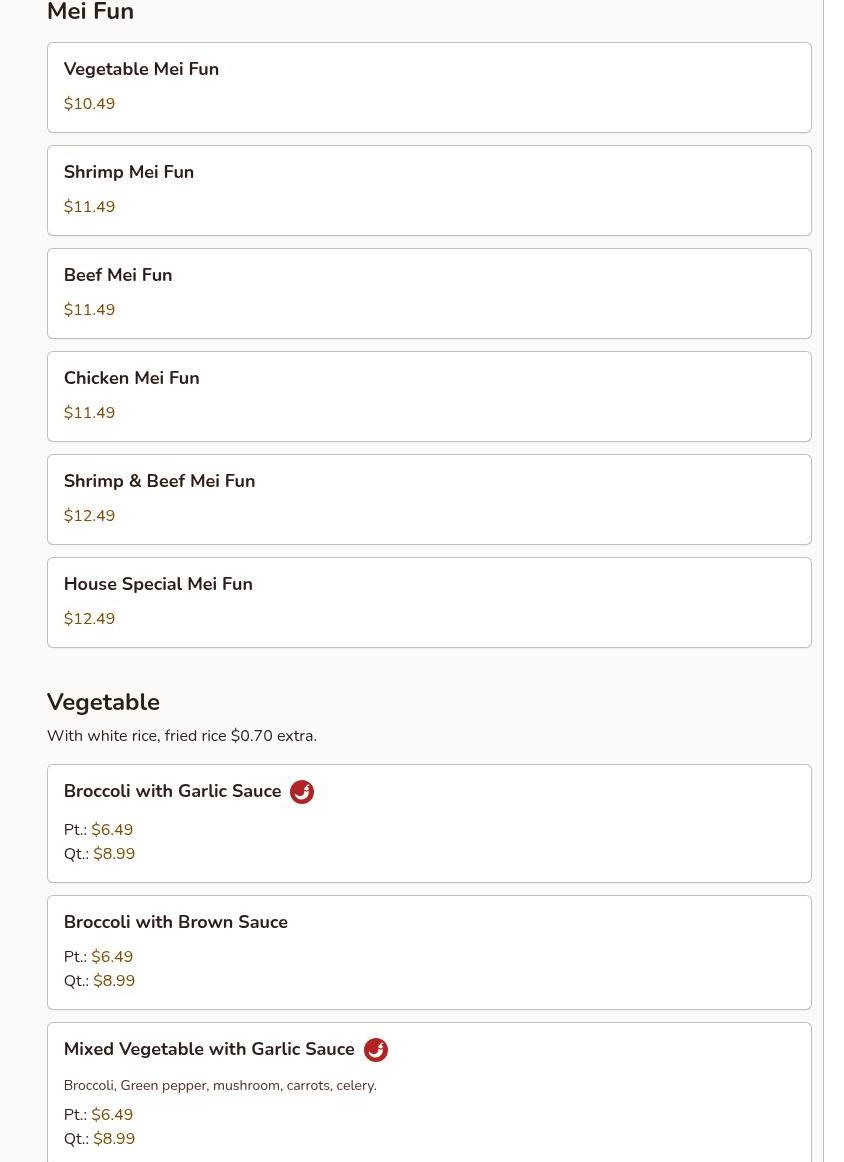Click the $11.49 Chicken Mei Fun price
This screenshot has height=1162, width=844.
tap(89, 413)
